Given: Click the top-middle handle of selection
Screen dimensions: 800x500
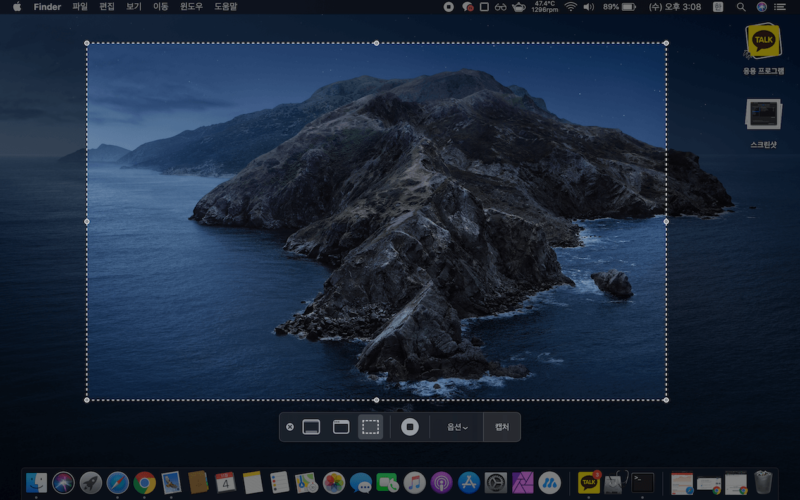Looking at the screenshot, I should click(377, 43).
